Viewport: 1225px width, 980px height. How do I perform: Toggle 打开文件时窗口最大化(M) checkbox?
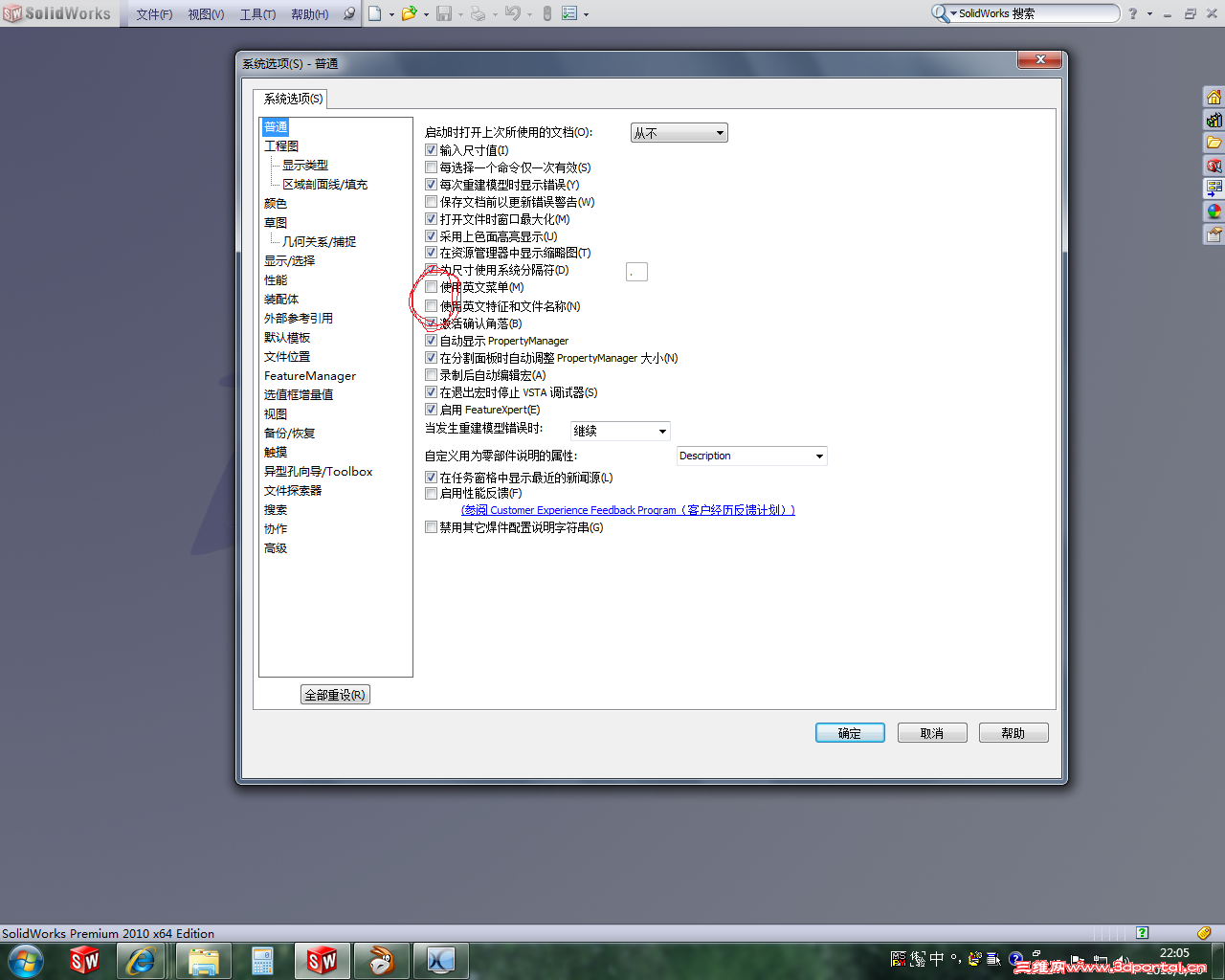tap(431, 219)
